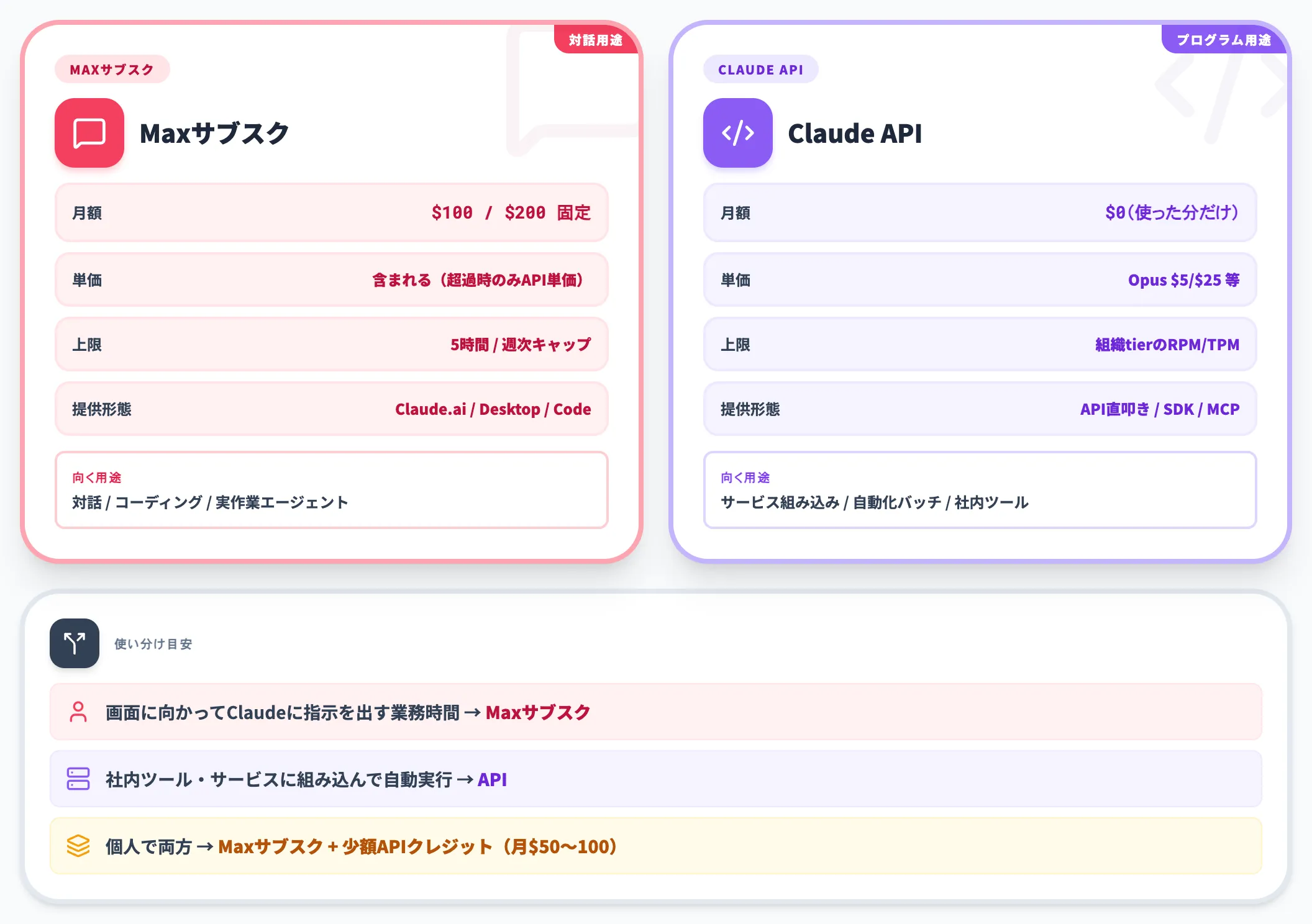Image resolution: width=1312 pixels, height=924 pixels.
Task: Click the 画面に向かってClaudeに指示を出す業務時間 phrase
Action: point(283,712)
